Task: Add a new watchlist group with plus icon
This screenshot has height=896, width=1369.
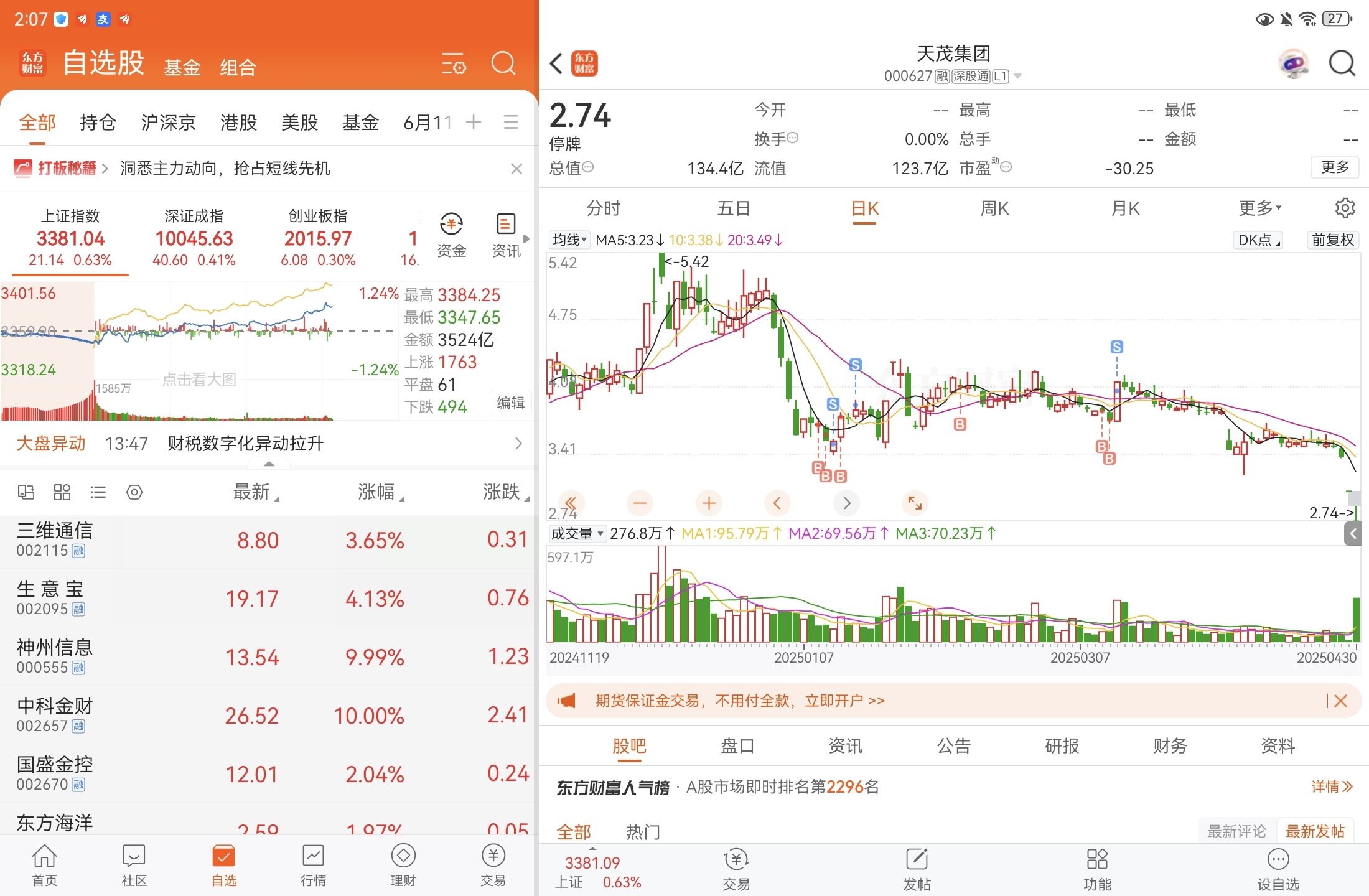Action: (x=474, y=122)
